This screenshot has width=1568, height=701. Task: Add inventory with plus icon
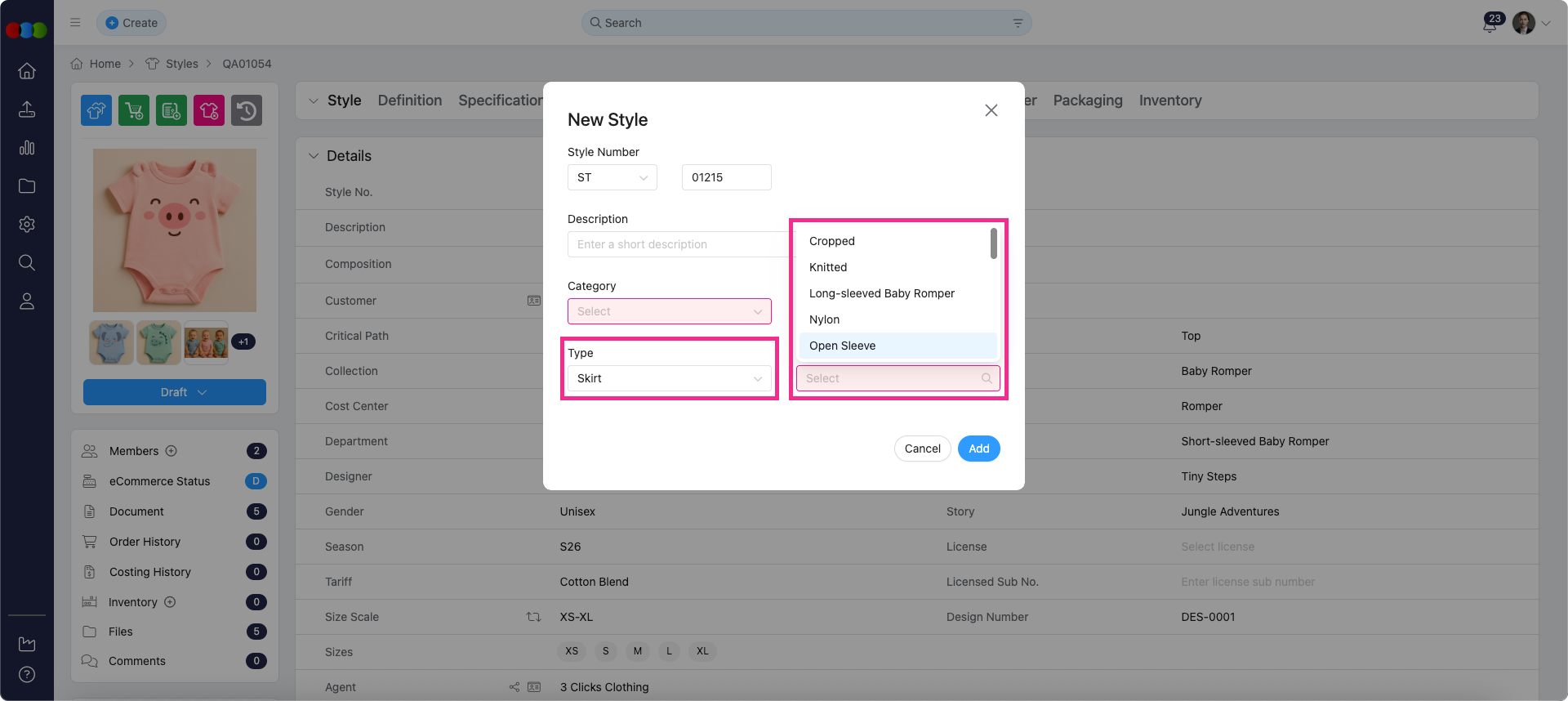170,602
